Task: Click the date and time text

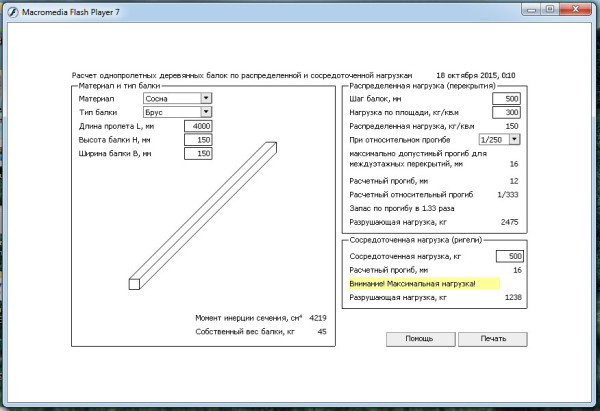Action: coord(476,75)
